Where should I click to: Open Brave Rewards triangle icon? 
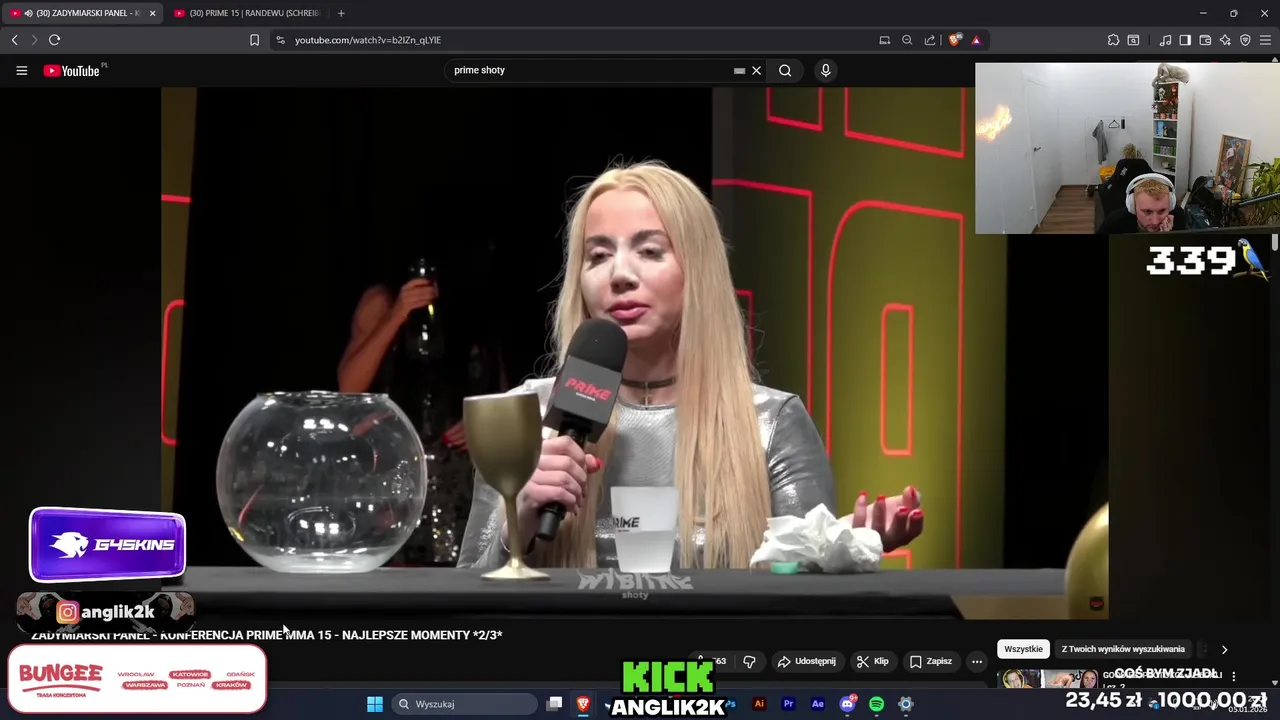point(976,40)
